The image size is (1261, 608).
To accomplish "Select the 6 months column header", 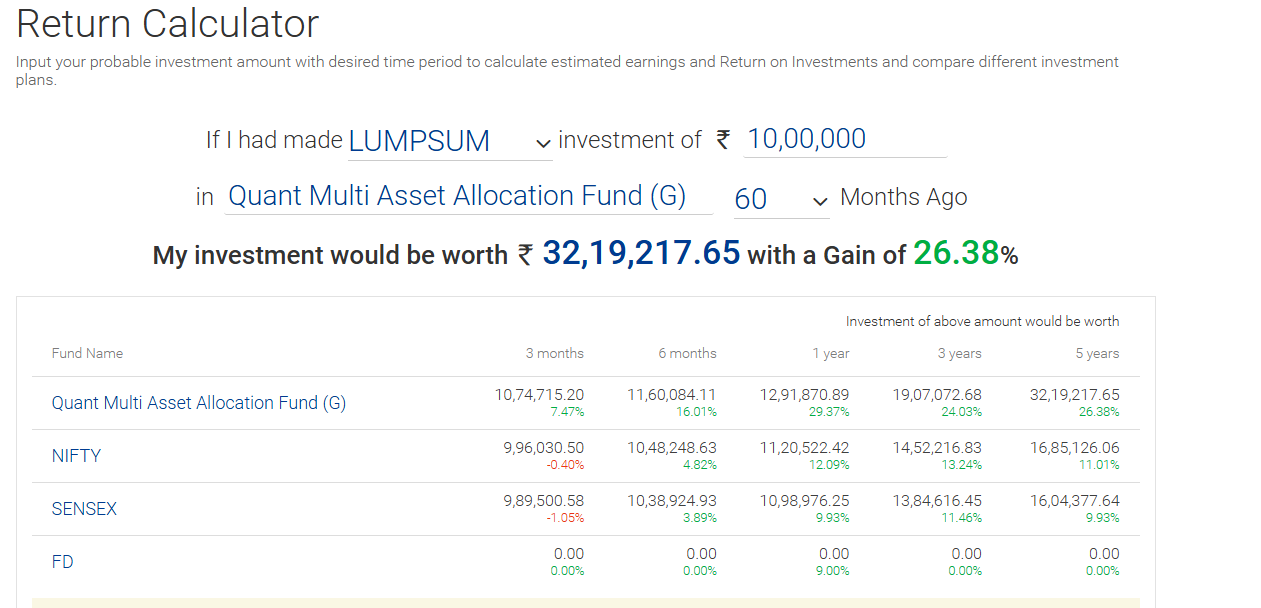I will (687, 353).
